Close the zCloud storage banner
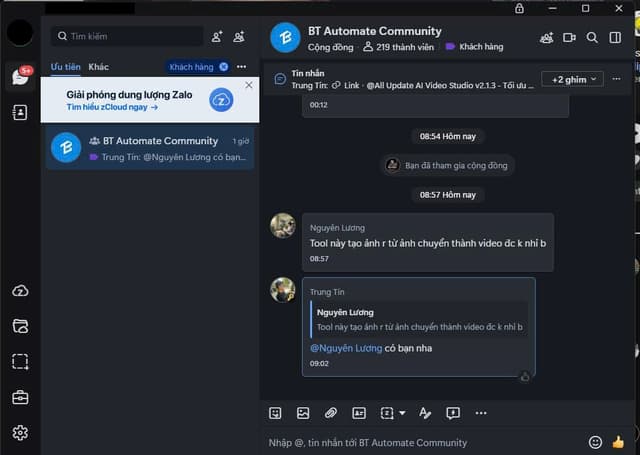Viewport: 640px width, 455px height. (x=249, y=85)
